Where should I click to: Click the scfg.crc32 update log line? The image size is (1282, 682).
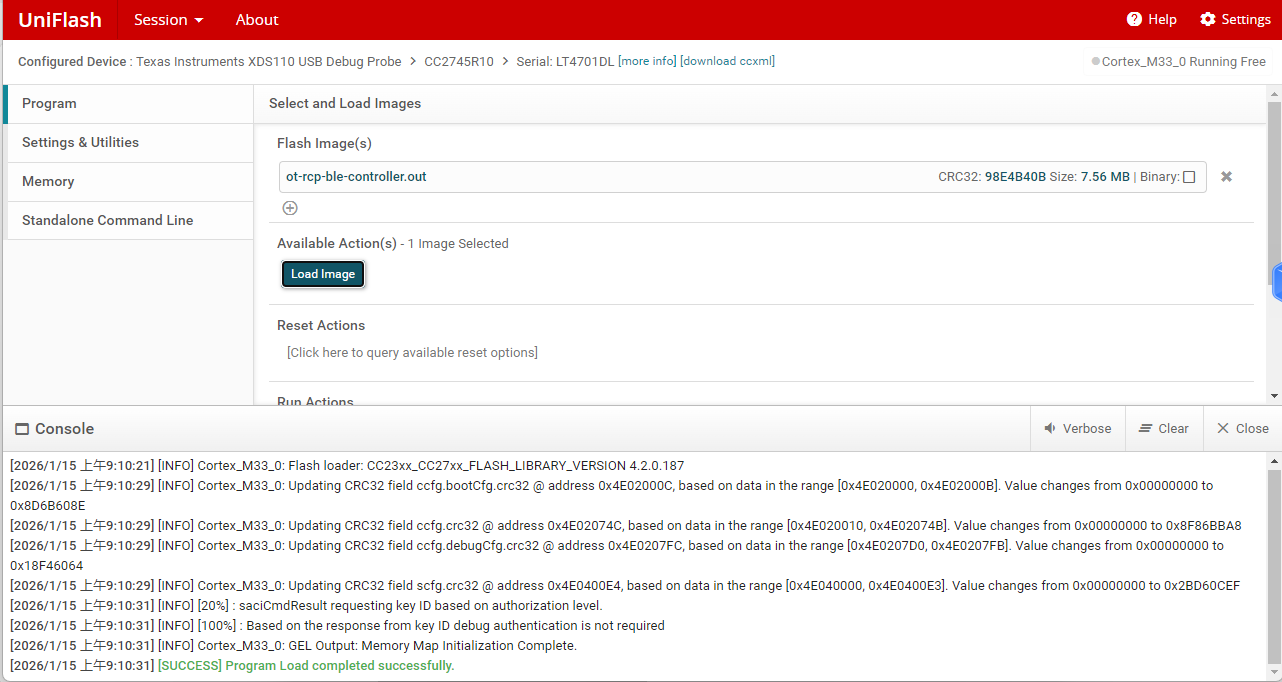625,585
